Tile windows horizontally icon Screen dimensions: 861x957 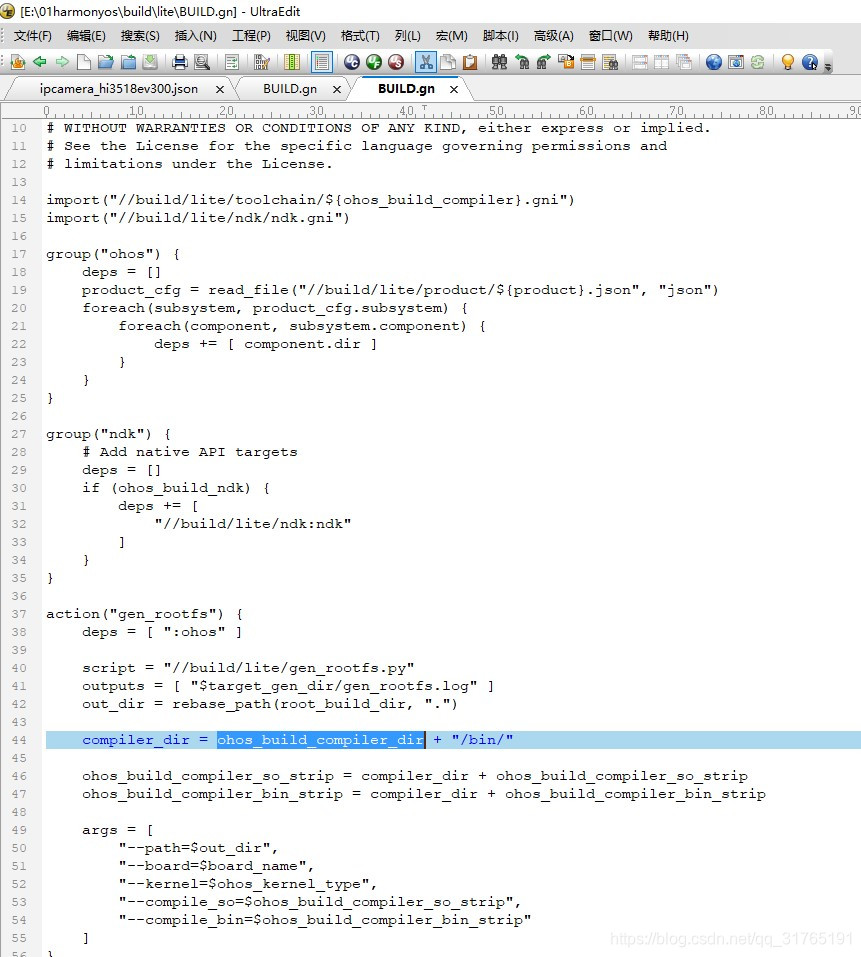(640, 62)
